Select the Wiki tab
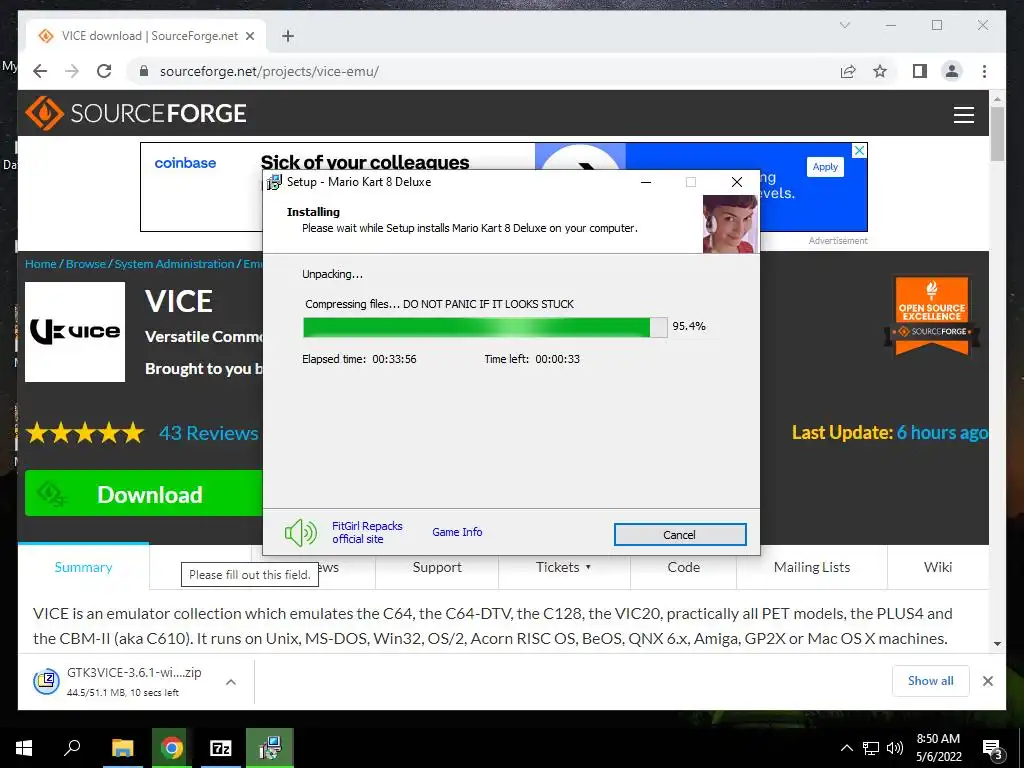The image size is (1024, 768). click(x=938, y=567)
